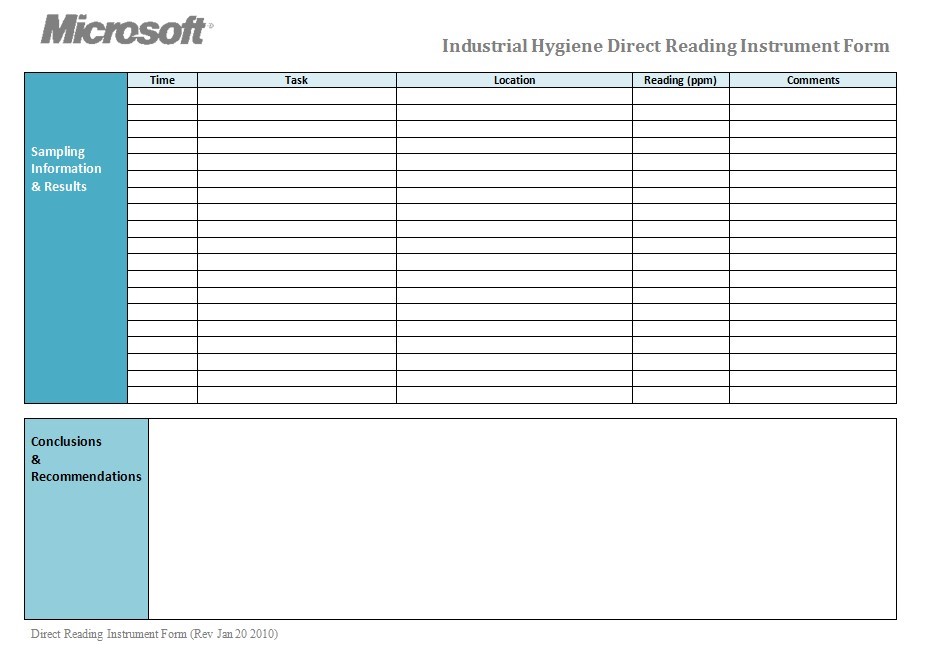Click the footer revision text Rev Jan 20 2010
The height and width of the screenshot is (655, 929).
[x=154, y=634]
